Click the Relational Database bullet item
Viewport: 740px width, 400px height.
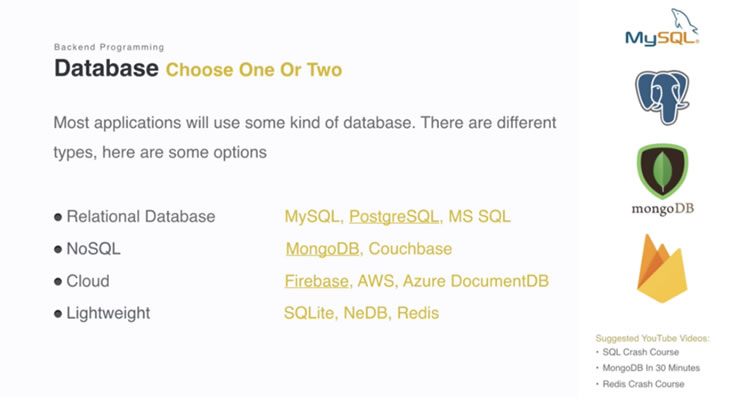coord(140,217)
